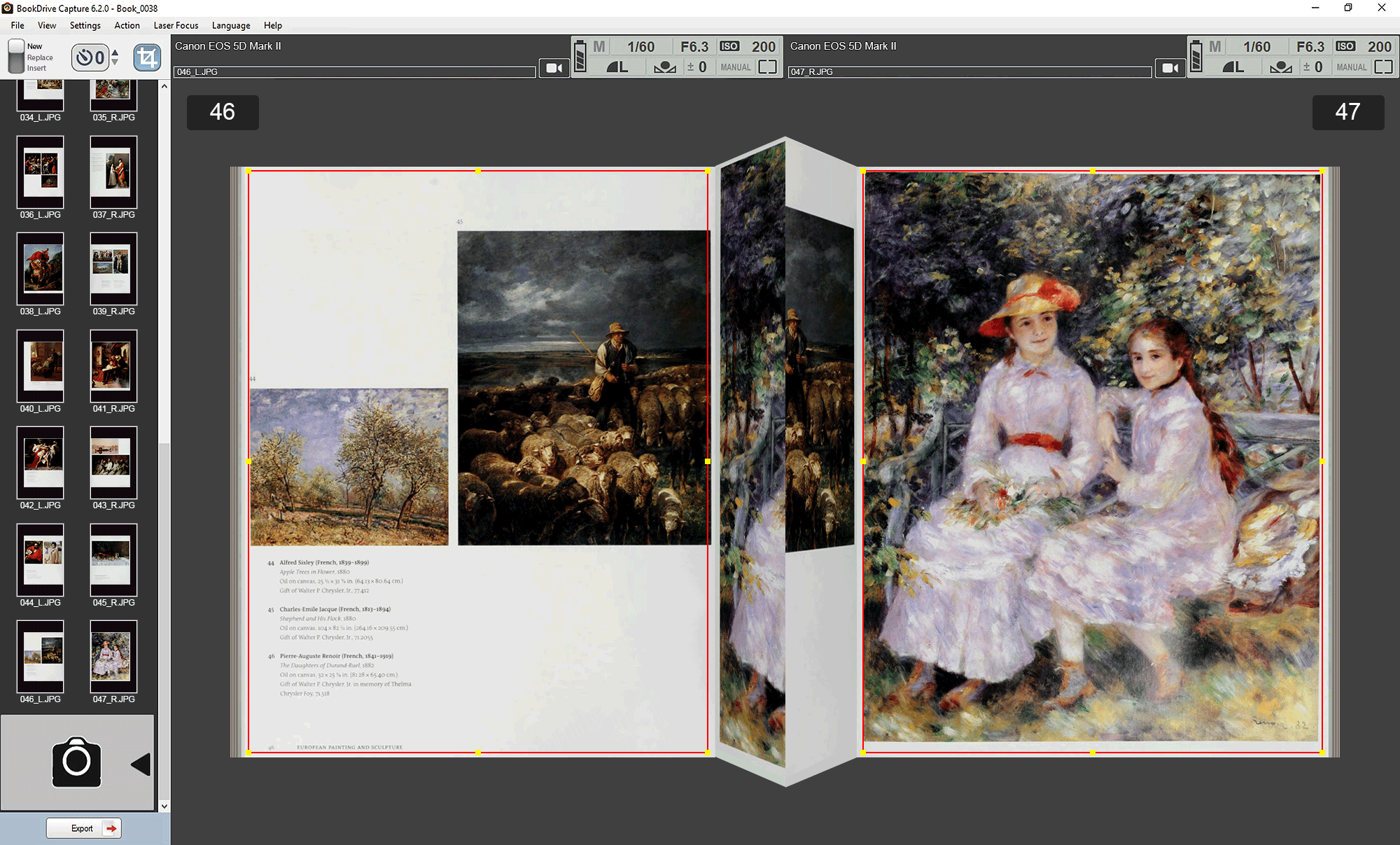This screenshot has height=845, width=1400.
Task: Open the View menu
Action: pos(47,25)
